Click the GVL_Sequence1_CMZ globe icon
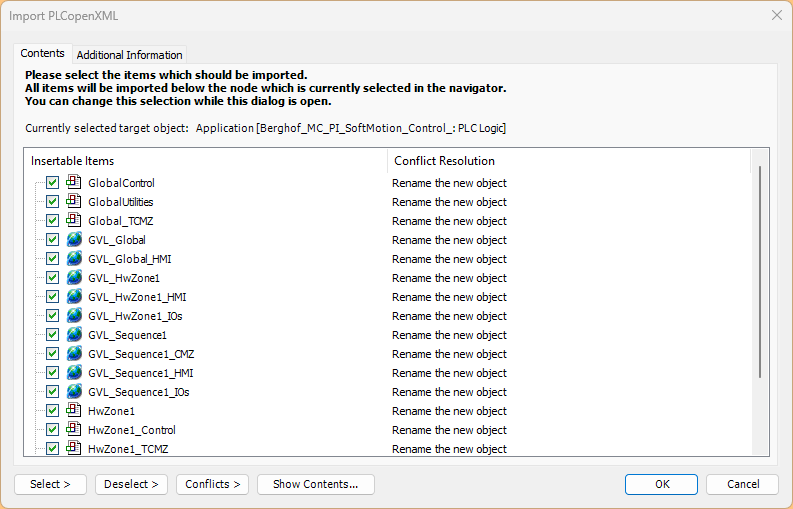This screenshot has width=793, height=509. click(x=74, y=353)
